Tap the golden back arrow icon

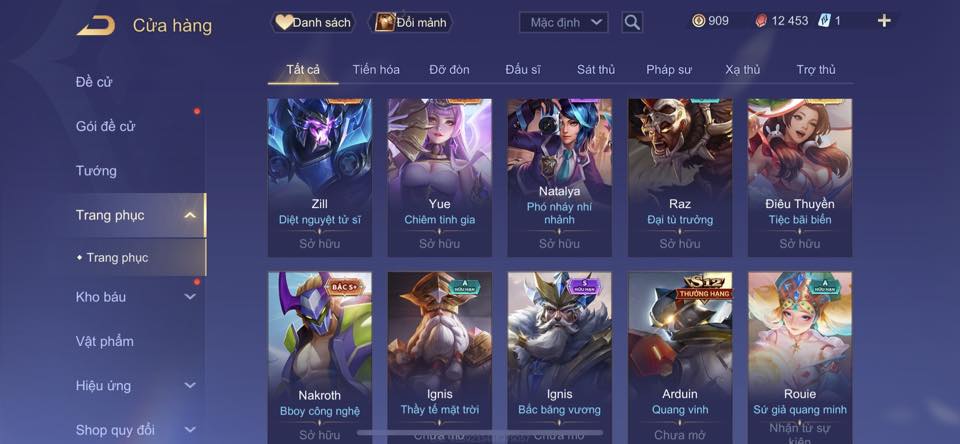[x=96, y=26]
